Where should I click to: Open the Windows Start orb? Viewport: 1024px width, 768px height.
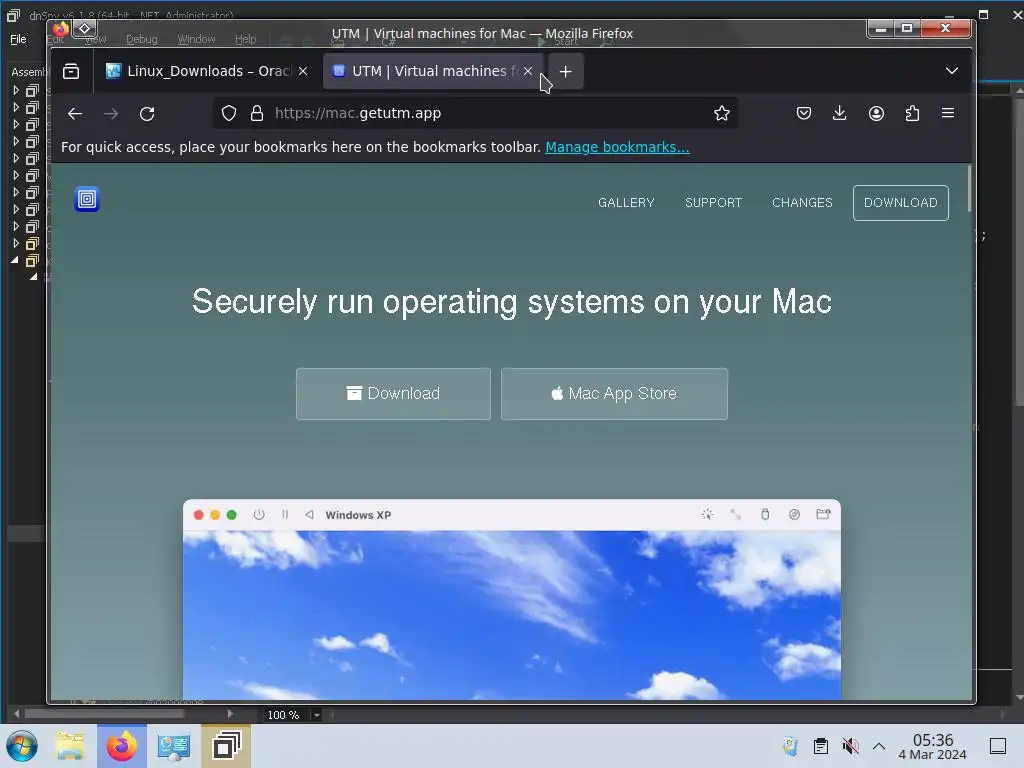(22, 746)
